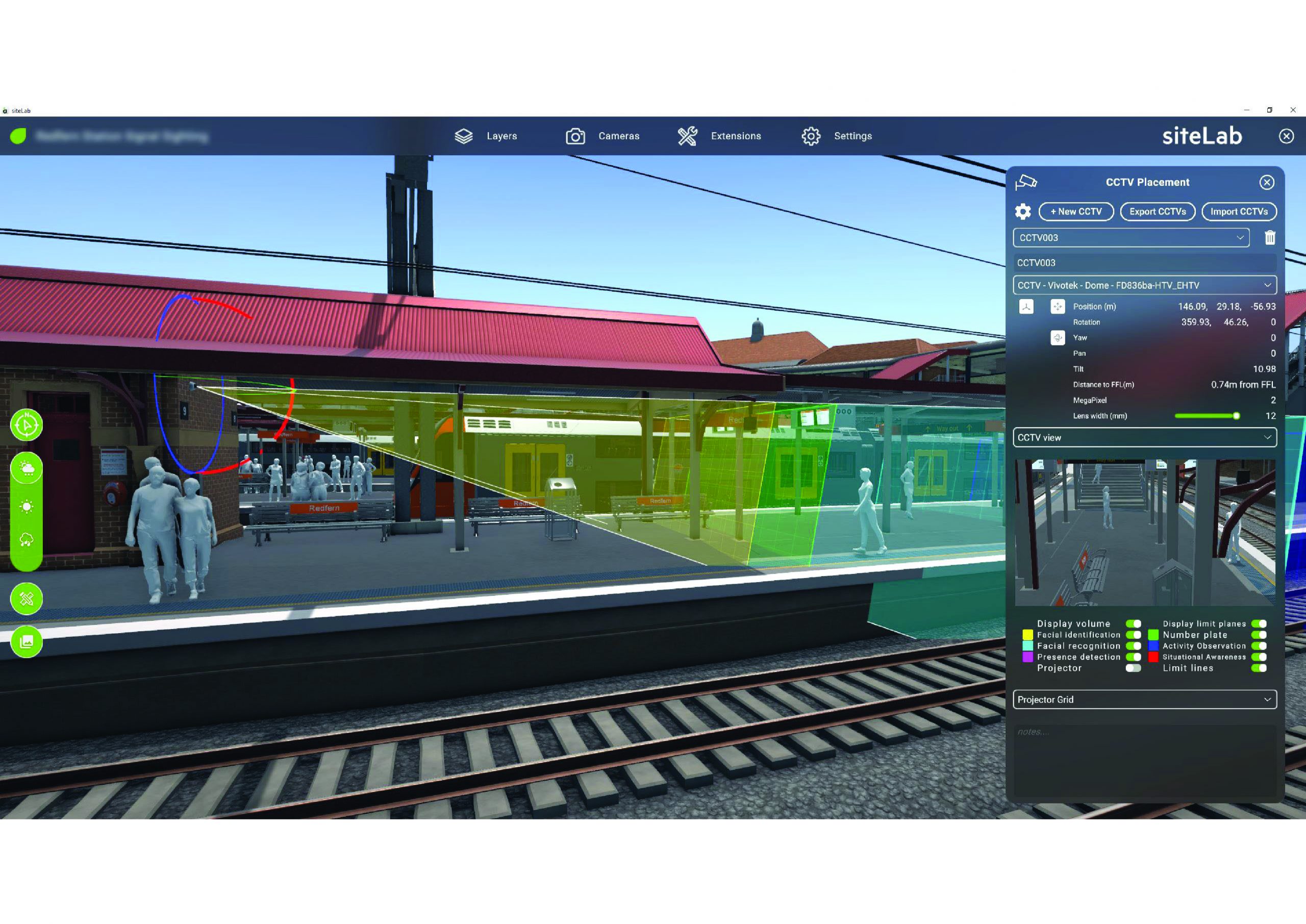The image size is (1306, 924).
Task: Select the rainy cloud weather icon
Action: click(26, 540)
